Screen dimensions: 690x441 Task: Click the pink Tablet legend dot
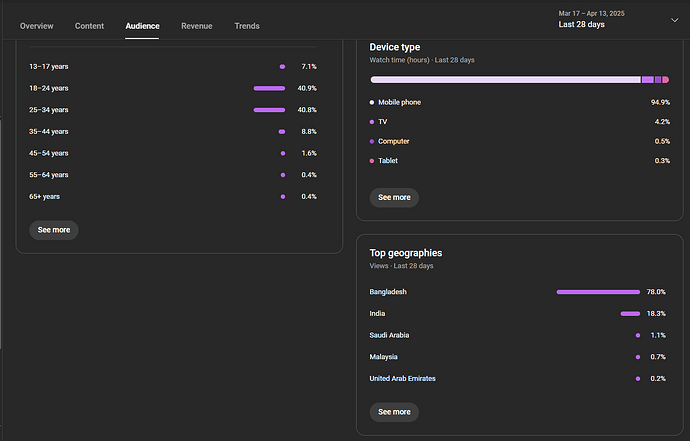(x=372, y=161)
